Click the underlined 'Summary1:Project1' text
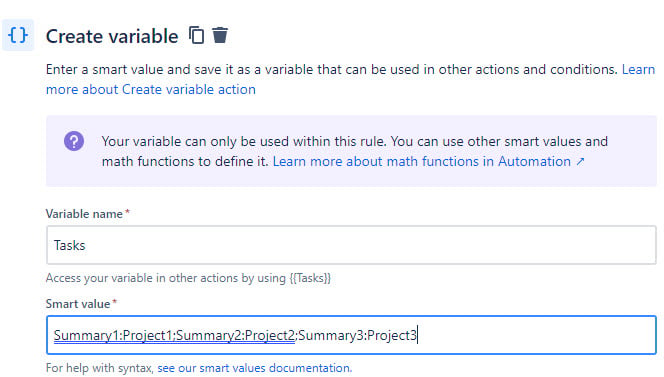Screen dimensions: 664x377 click(113, 335)
